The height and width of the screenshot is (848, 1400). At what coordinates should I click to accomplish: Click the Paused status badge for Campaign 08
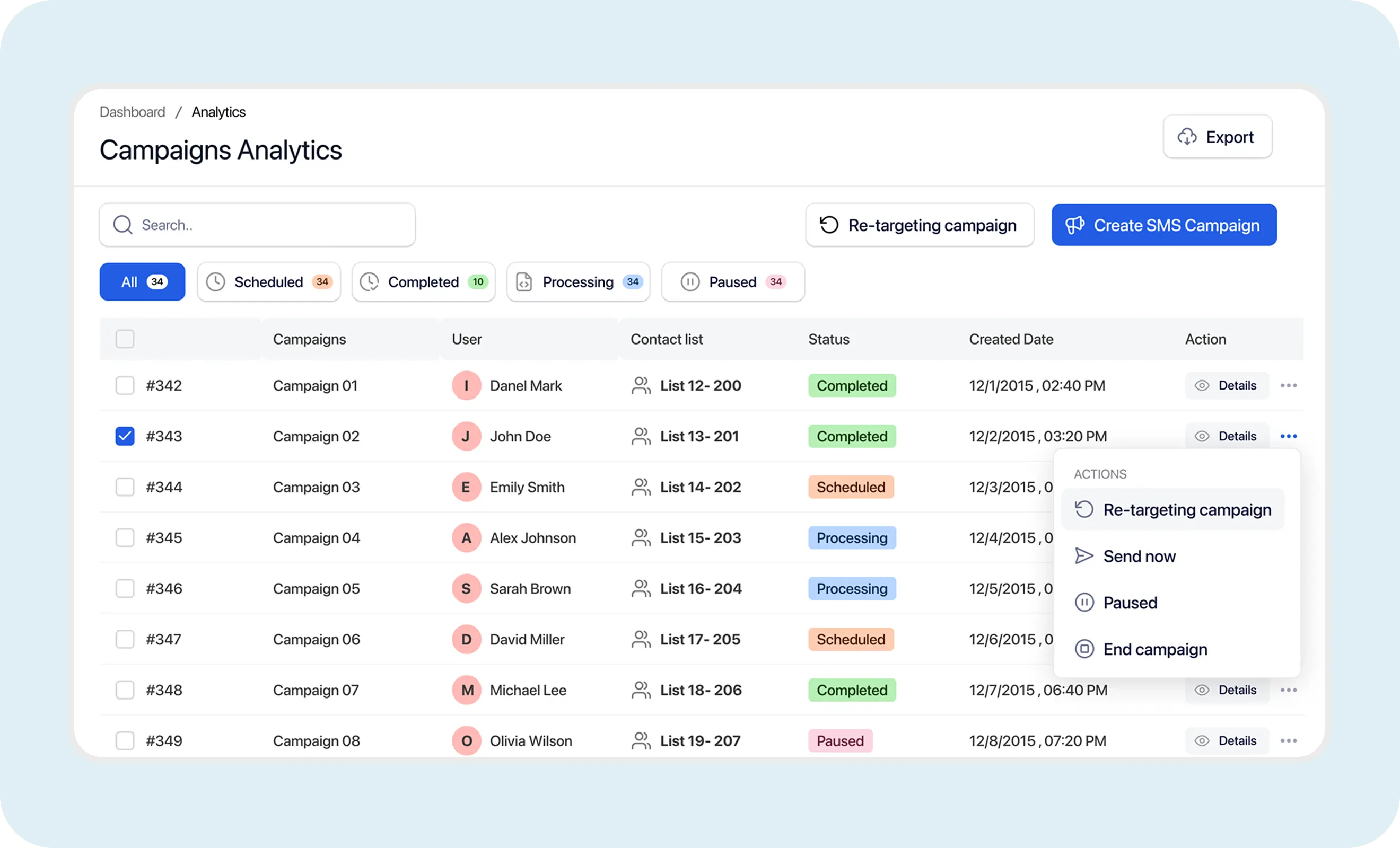click(840, 740)
